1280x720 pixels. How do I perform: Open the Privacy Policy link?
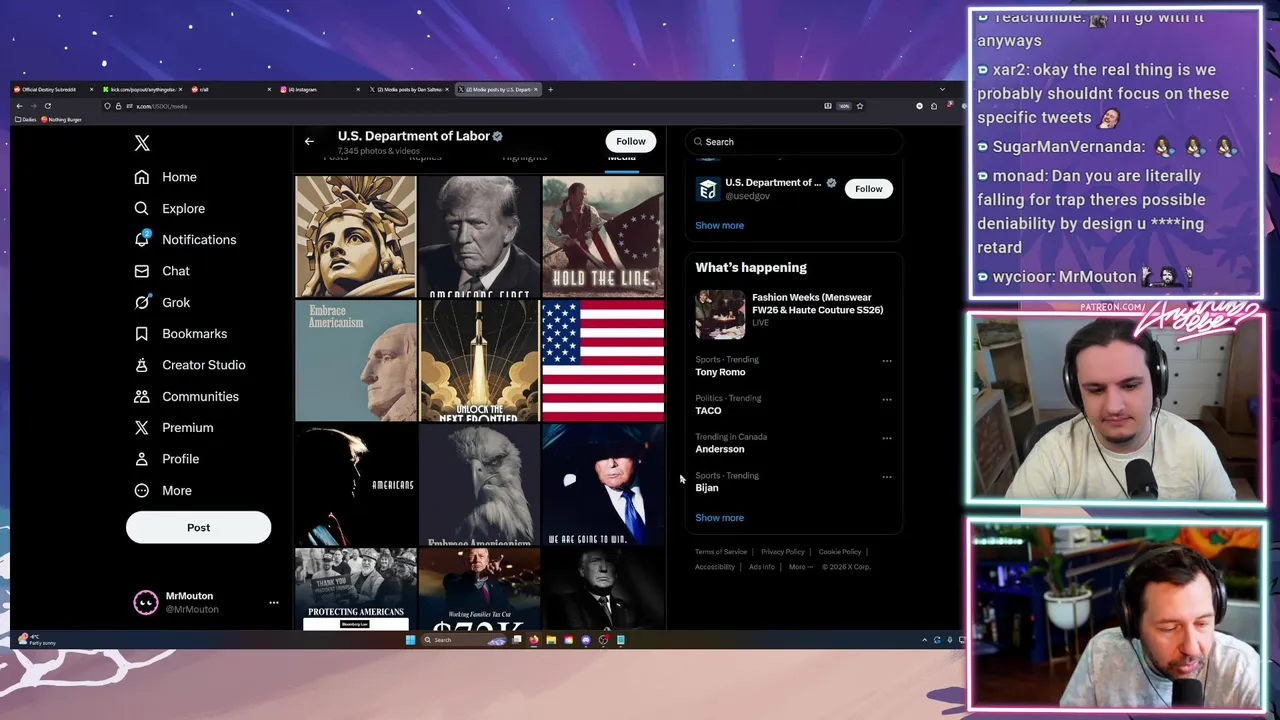point(783,552)
